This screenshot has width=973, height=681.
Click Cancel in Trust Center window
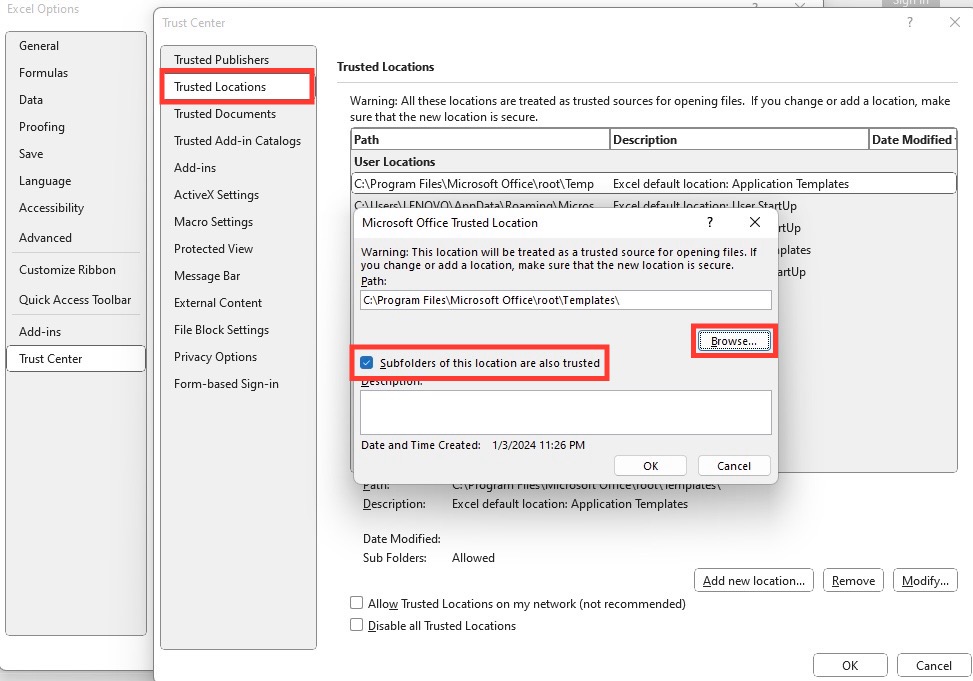coord(933,665)
